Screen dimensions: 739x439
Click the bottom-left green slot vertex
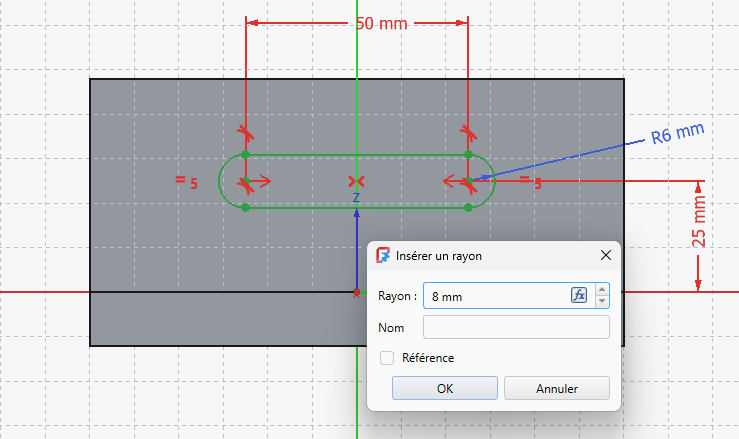(245, 207)
